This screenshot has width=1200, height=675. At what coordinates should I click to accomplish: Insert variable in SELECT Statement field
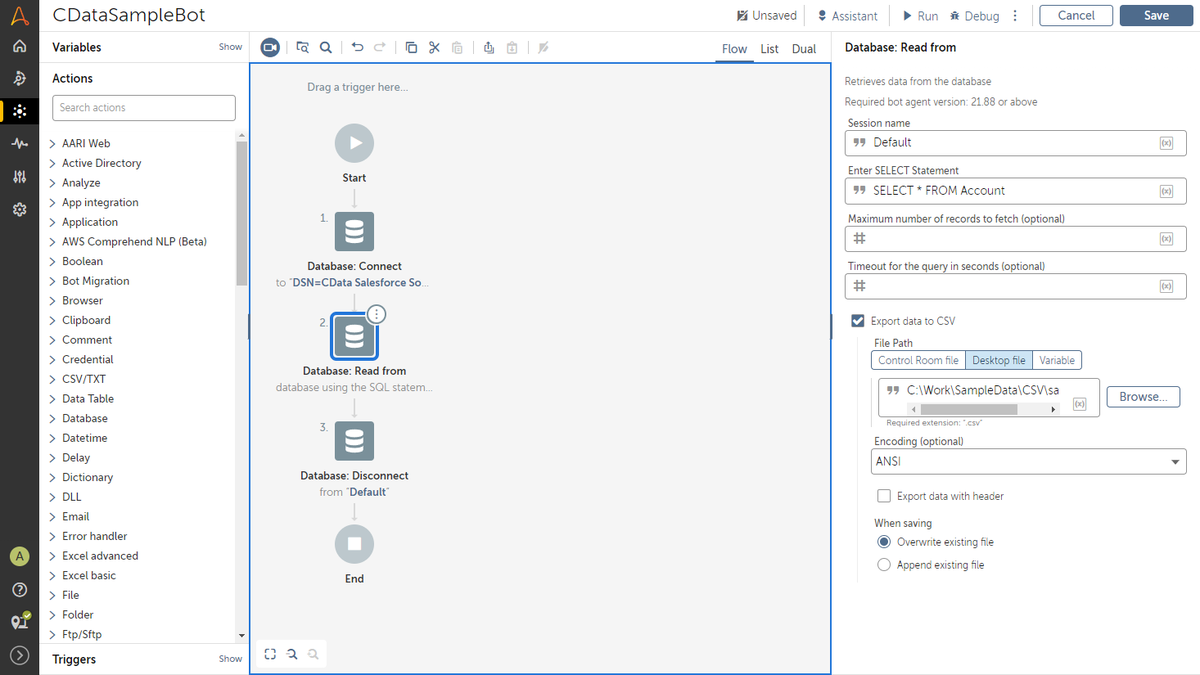coord(1166,191)
